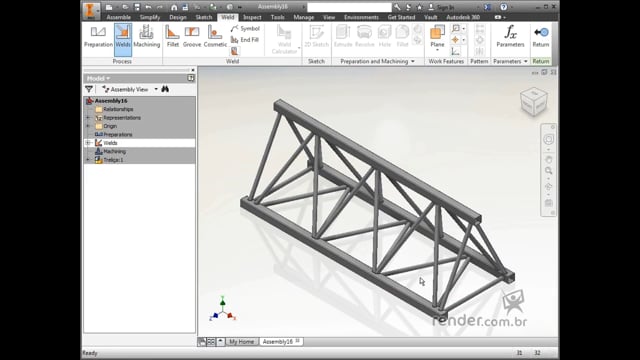Open the Inventor application menu logo
The height and width of the screenshot is (360, 640).
coord(91,10)
